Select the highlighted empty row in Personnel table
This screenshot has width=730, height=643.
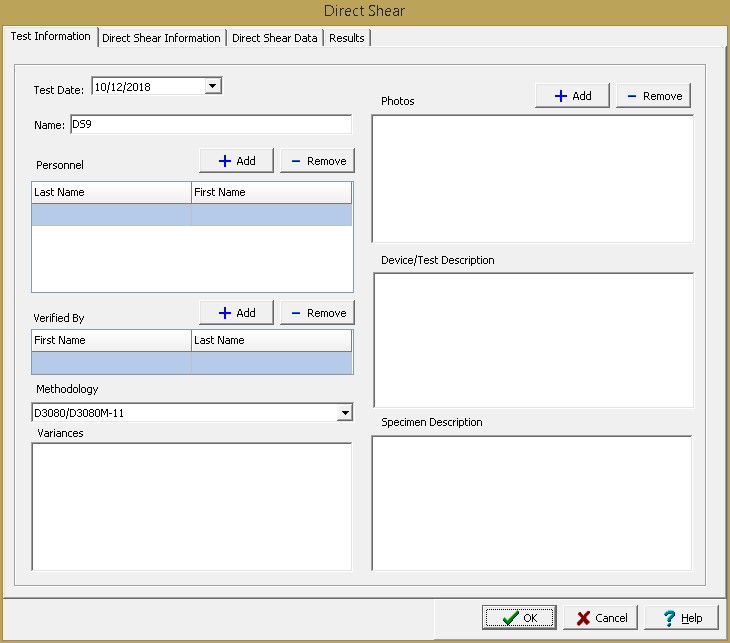pos(192,215)
